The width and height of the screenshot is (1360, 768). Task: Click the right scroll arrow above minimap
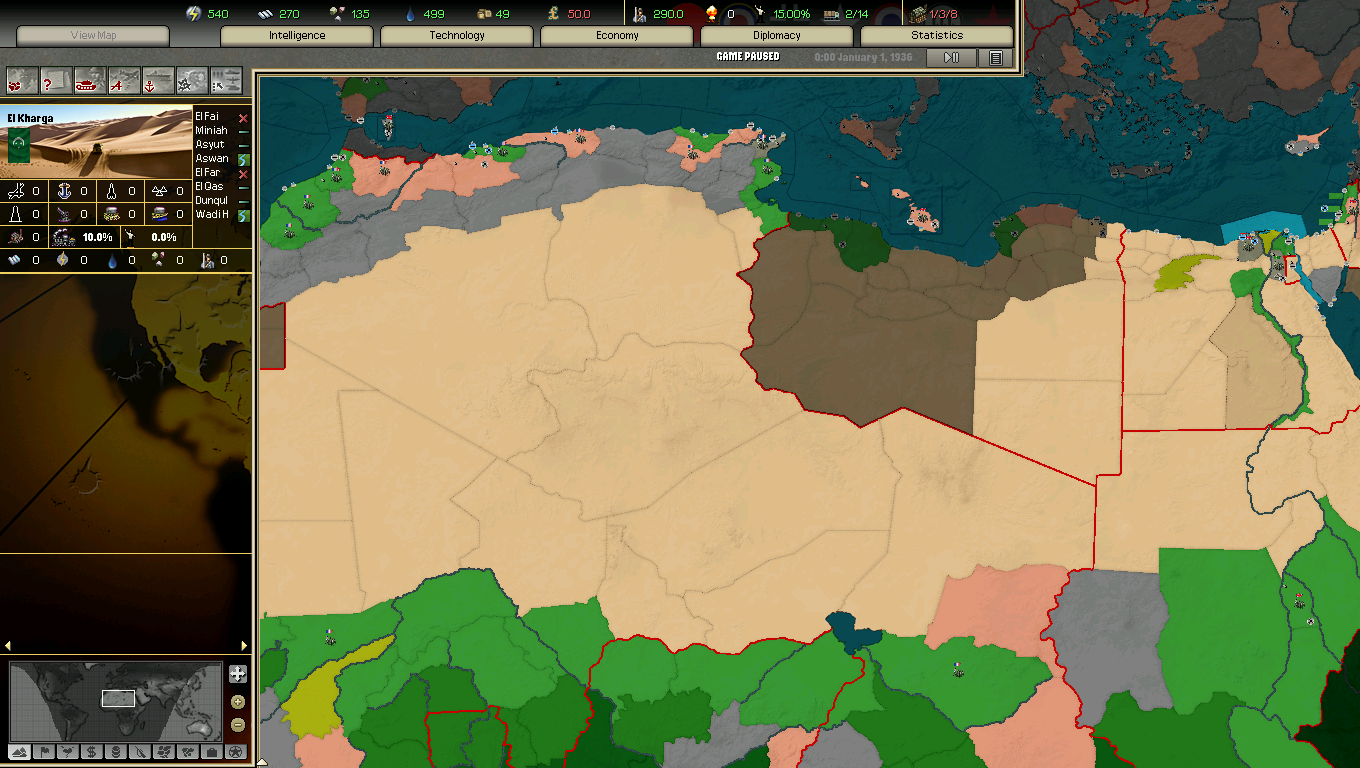(x=245, y=646)
